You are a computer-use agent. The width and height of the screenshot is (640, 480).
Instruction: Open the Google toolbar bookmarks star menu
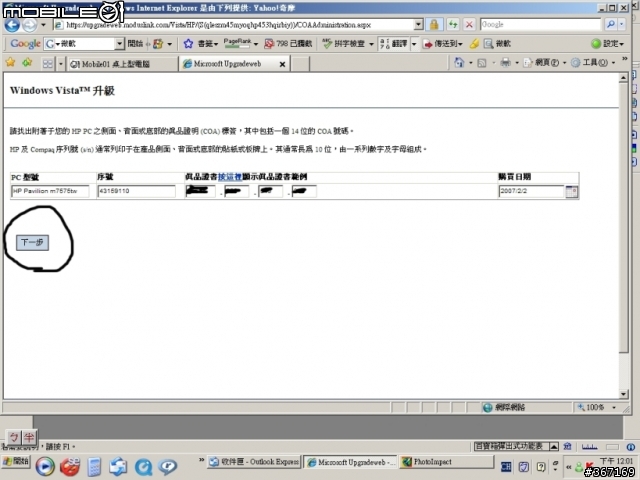200,43
